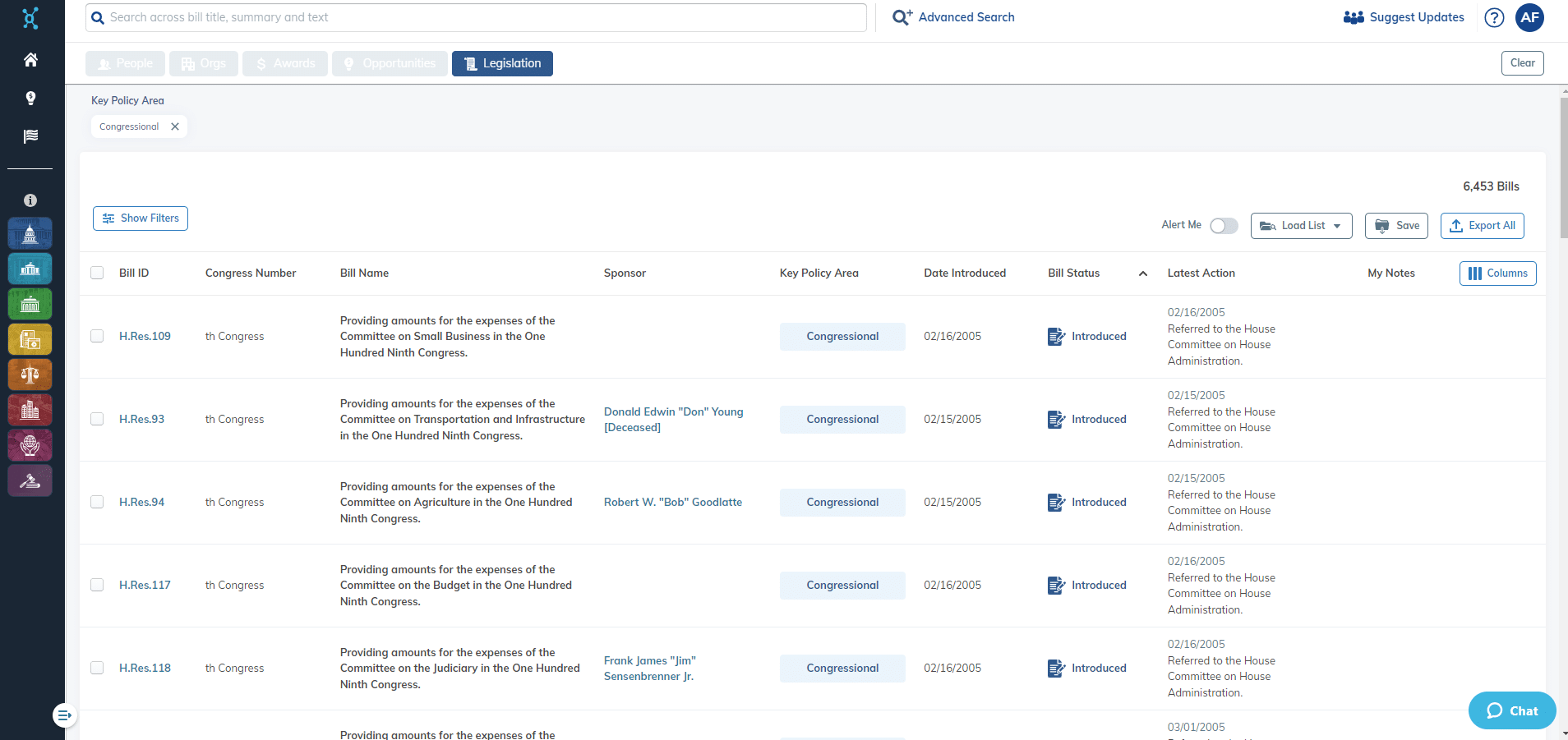The image size is (1568, 740).
Task: Open the yellow documents tile
Action: click(x=30, y=340)
